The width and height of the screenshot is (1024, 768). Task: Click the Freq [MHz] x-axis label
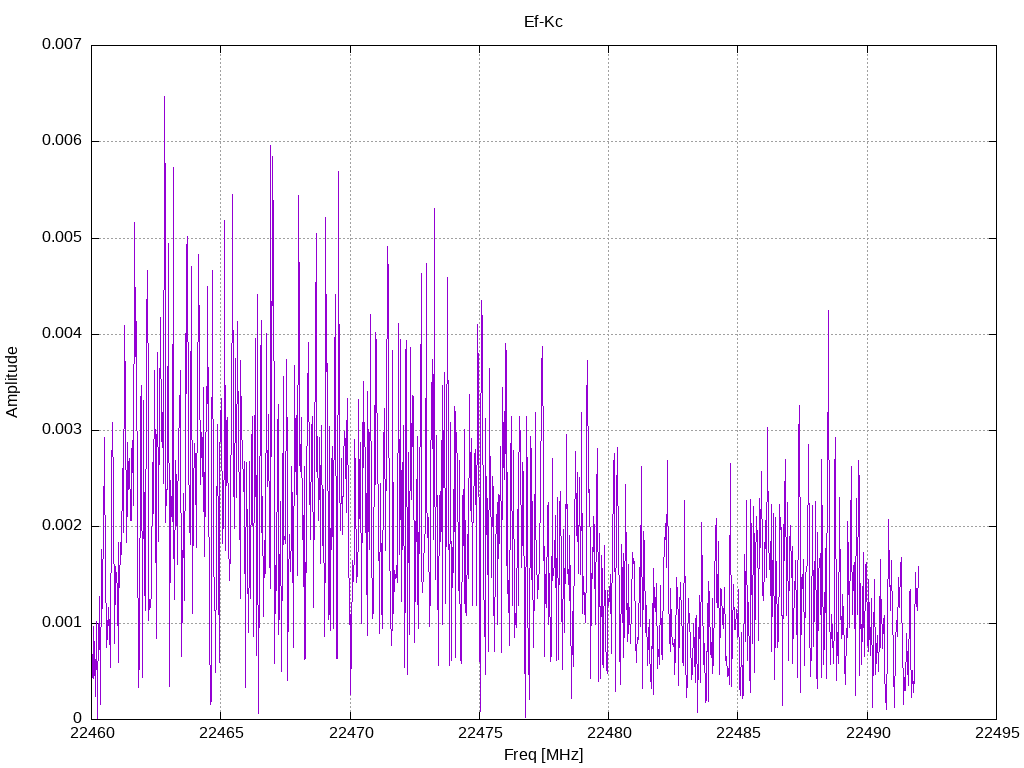pyautogui.click(x=543, y=755)
